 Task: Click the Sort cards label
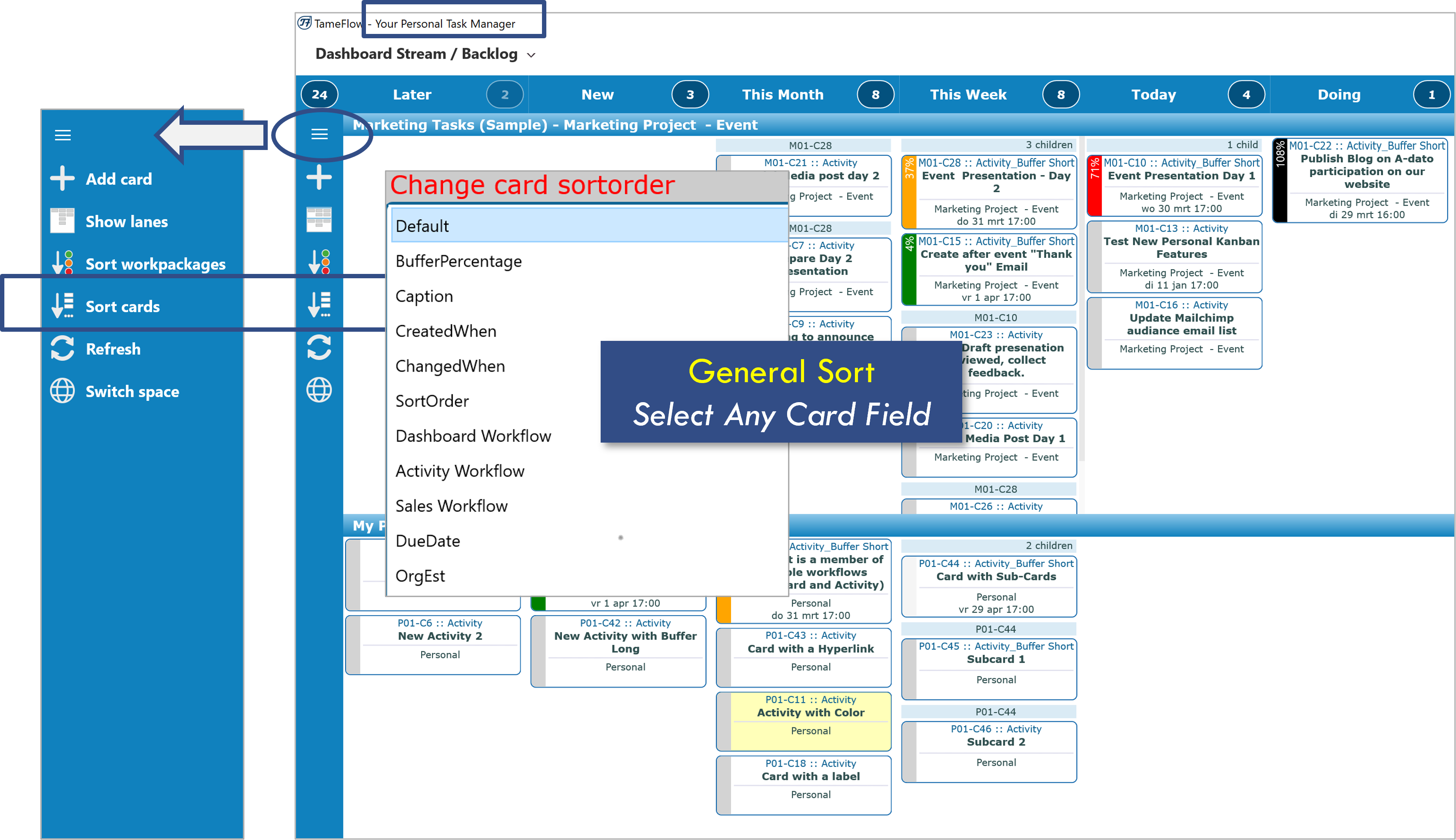123,307
